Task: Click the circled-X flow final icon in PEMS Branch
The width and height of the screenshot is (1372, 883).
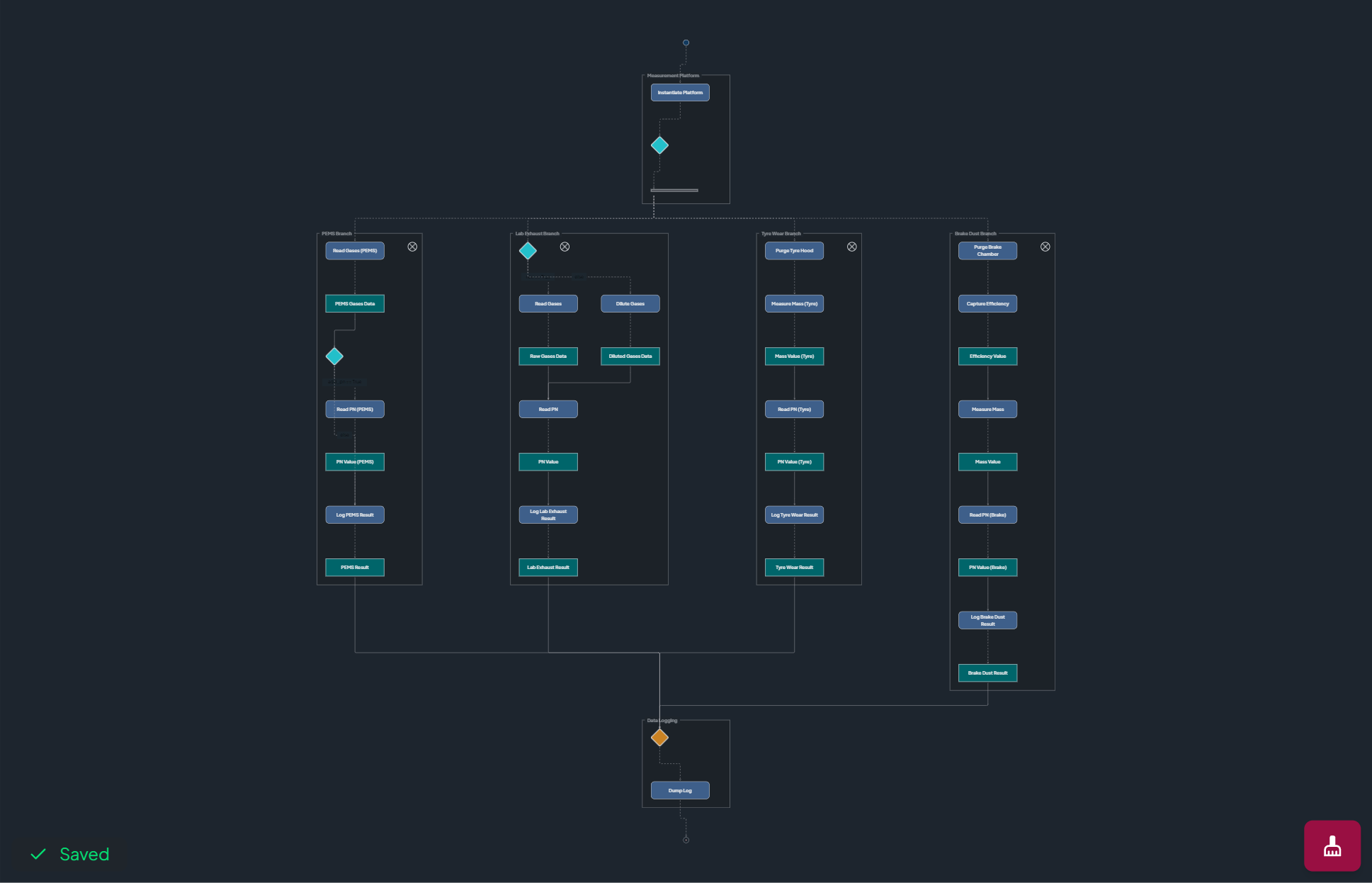Action: (412, 247)
